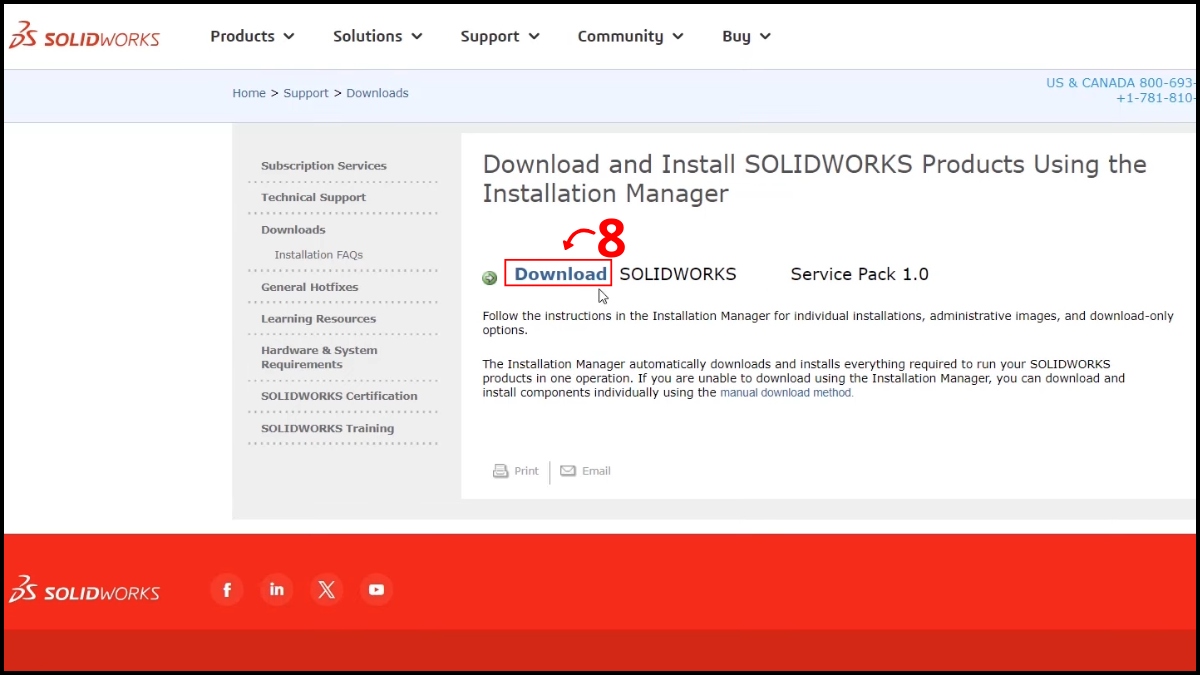Click the Print link
This screenshot has width=1200, height=675.
526,471
